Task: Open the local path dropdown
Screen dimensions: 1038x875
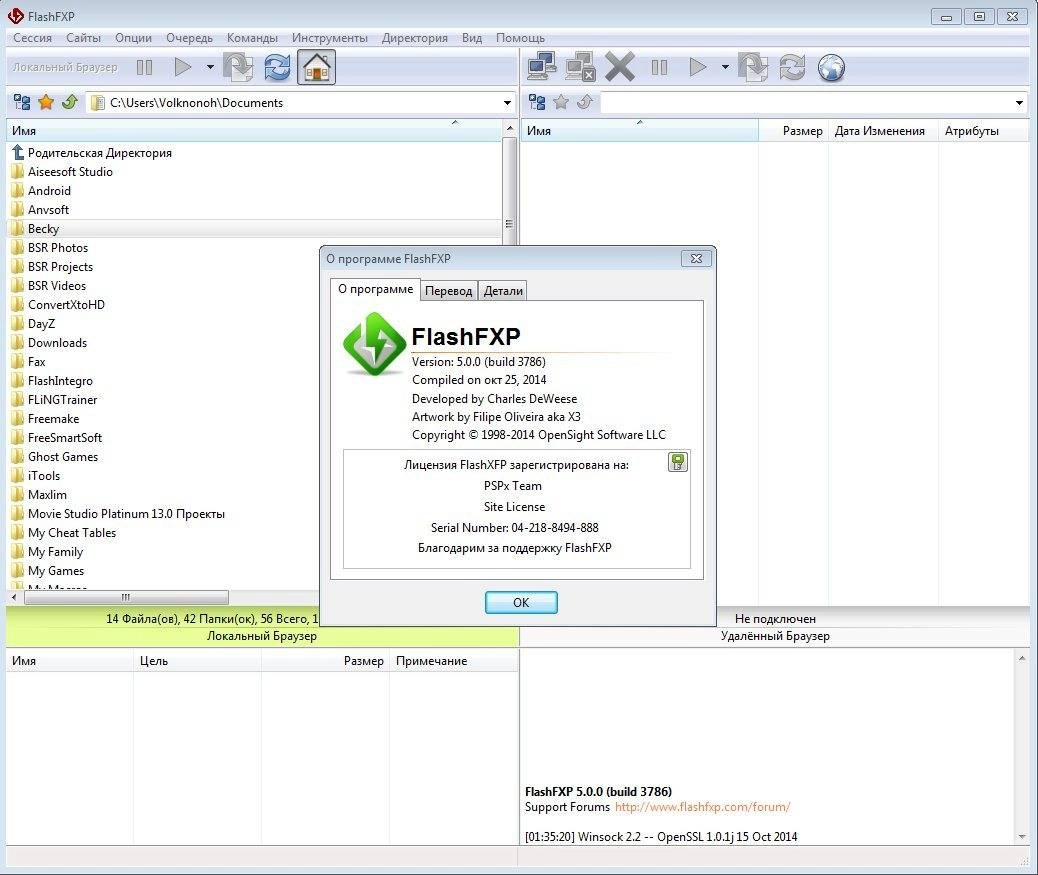Action: click(507, 103)
